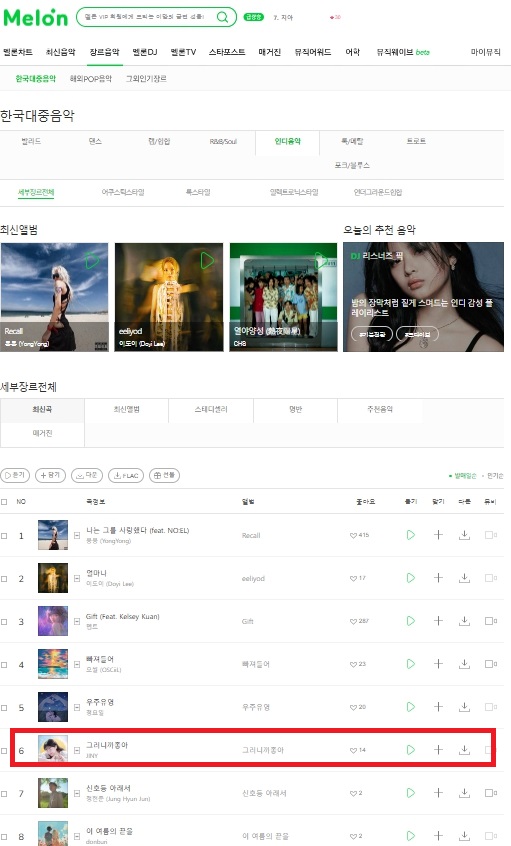Expand song info icon for 우주유영
511x846 pixels.
[x=77, y=707]
